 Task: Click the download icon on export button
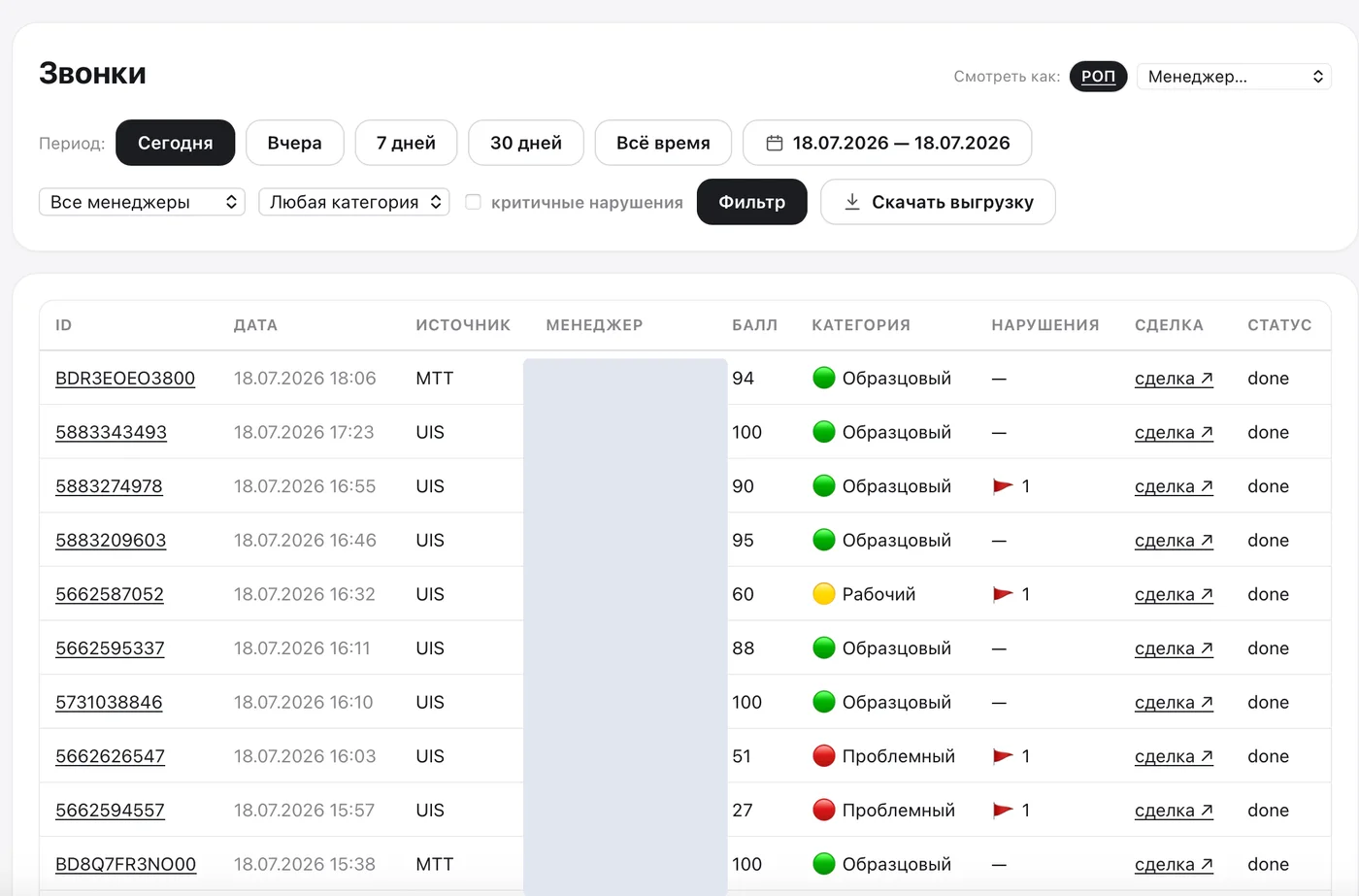pyautogui.click(x=851, y=202)
